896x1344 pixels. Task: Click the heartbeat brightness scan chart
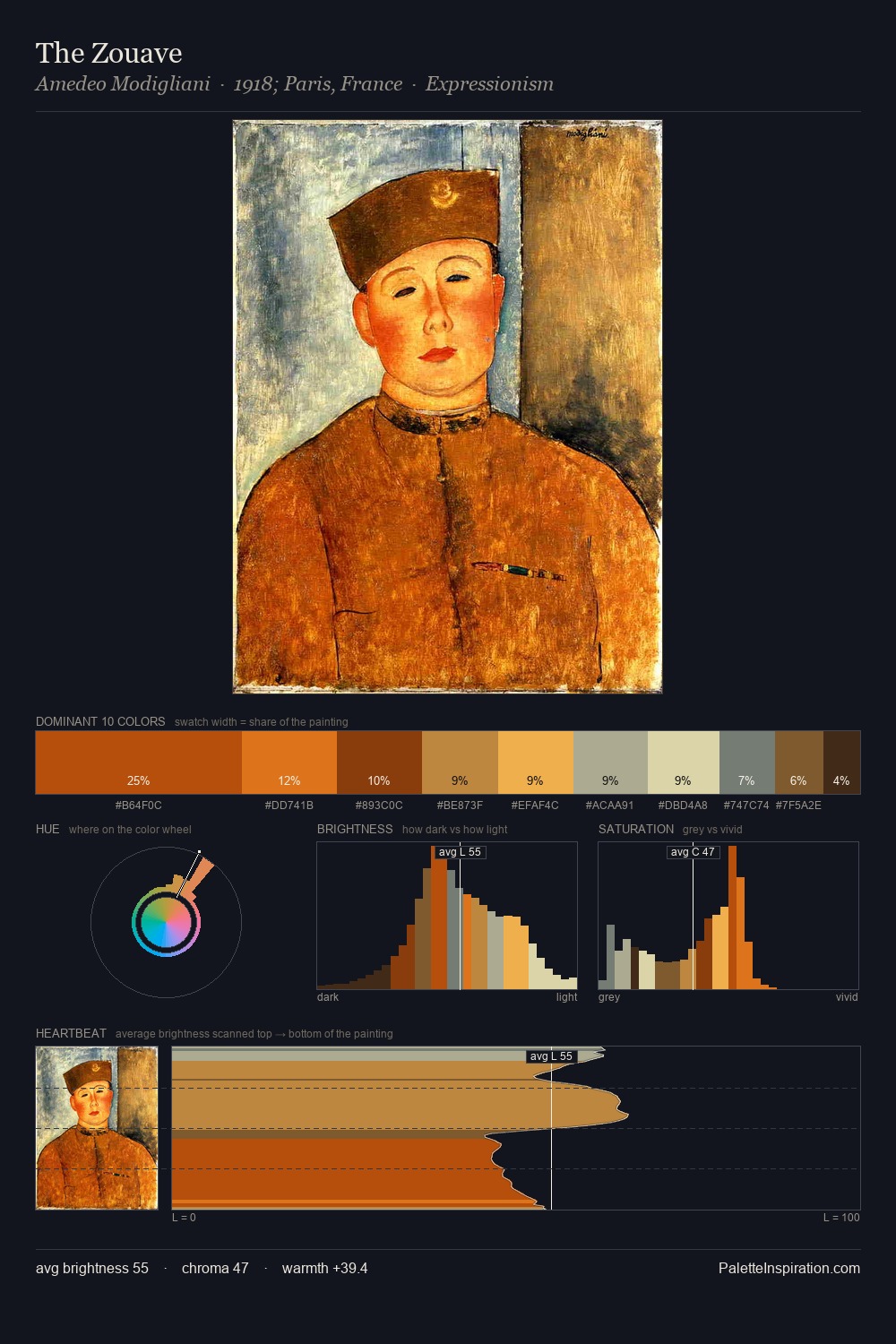pyautogui.click(x=516, y=1128)
